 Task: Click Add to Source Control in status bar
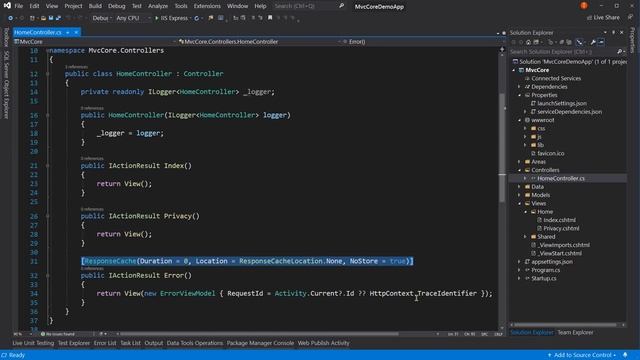pyautogui.click(x=582, y=355)
